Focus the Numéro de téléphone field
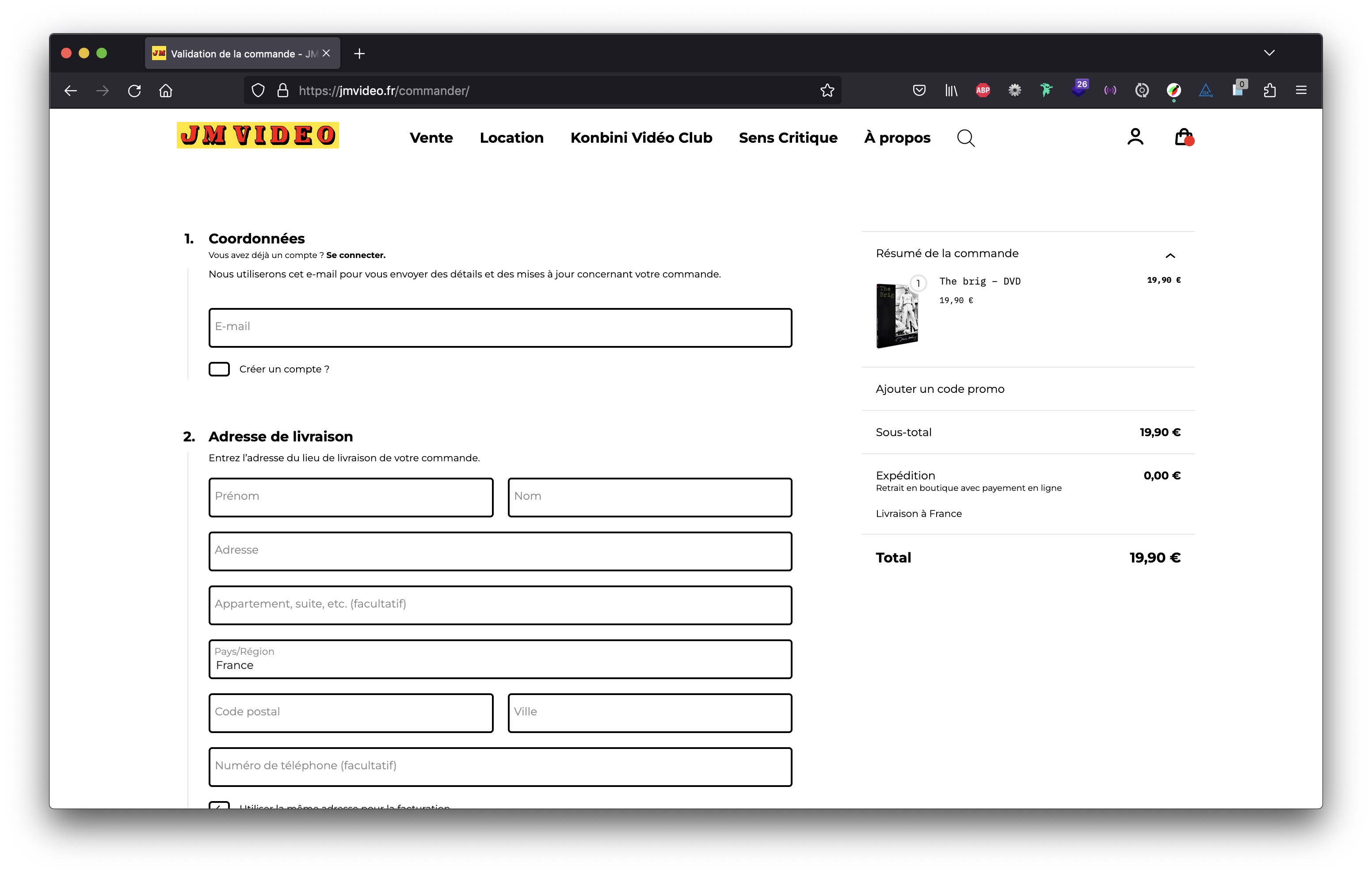This screenshot has height=874, width=1372. (500, 767)
